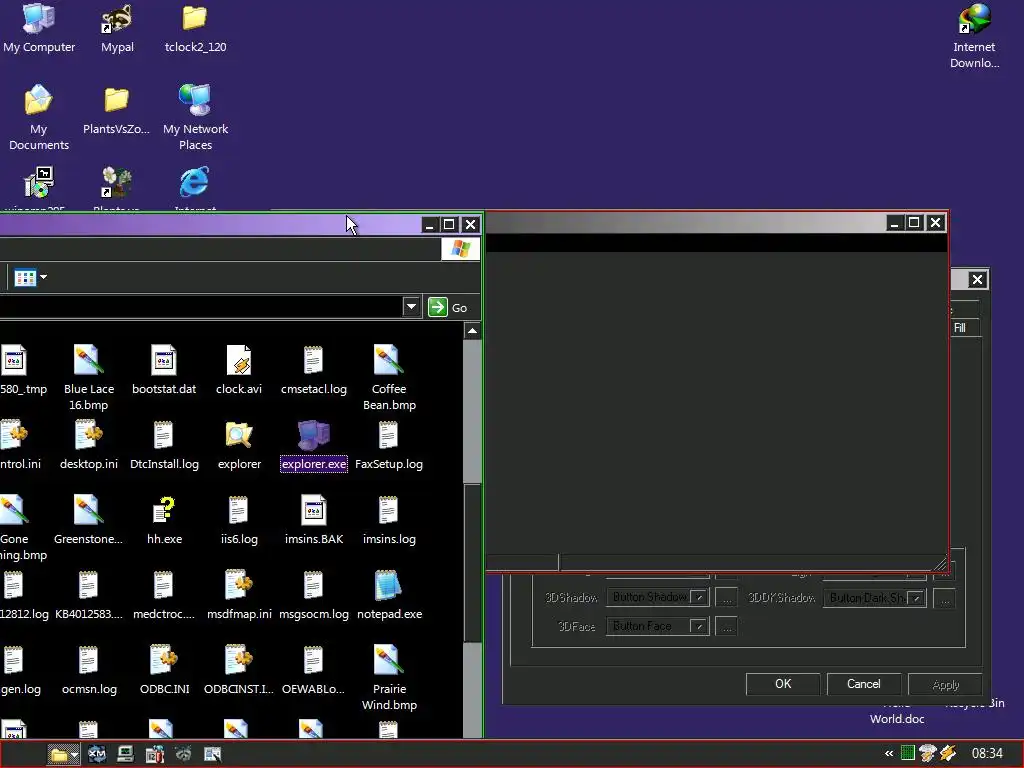Select FaxSetup.log file
The width and height of the screenshot is (1024, 768).
[389, 445]
